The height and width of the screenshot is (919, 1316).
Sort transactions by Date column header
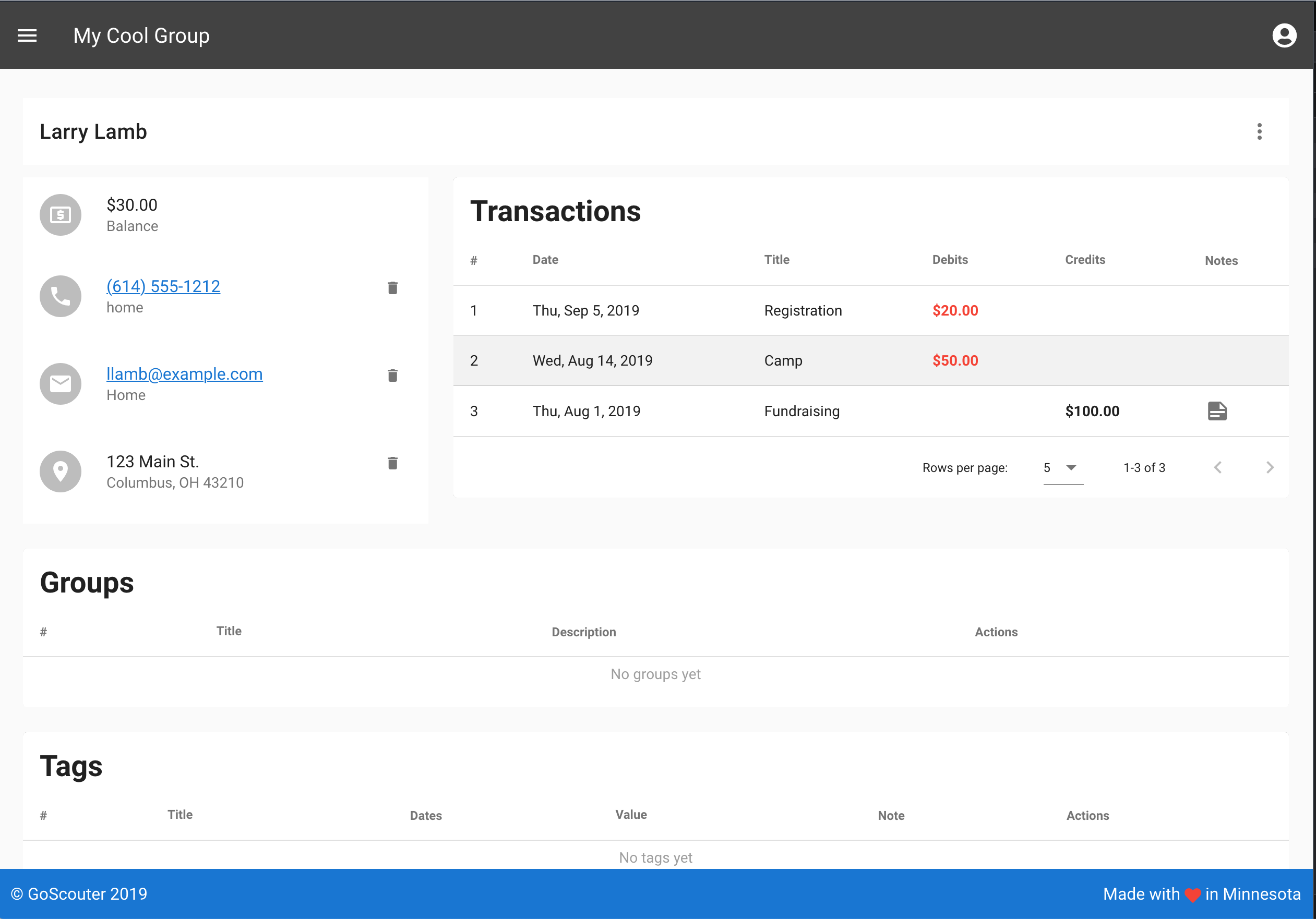pyautogui.click(x=545, y=260)
